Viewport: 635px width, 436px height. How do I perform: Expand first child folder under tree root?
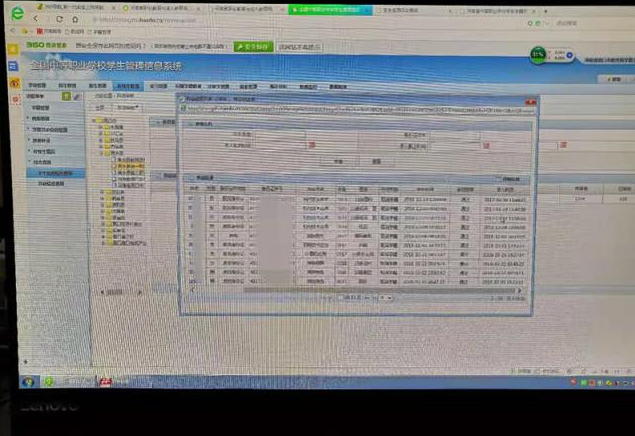coord(101,127)
